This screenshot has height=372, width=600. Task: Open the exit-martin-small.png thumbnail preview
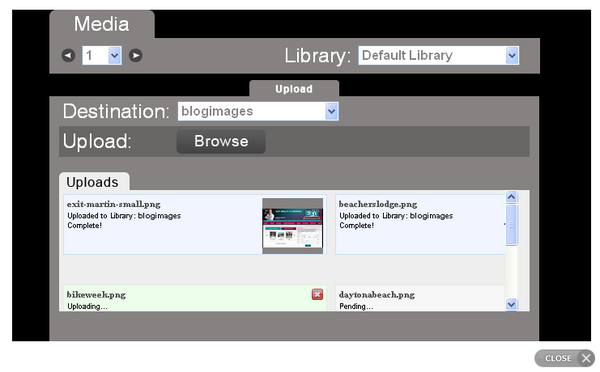293,226
